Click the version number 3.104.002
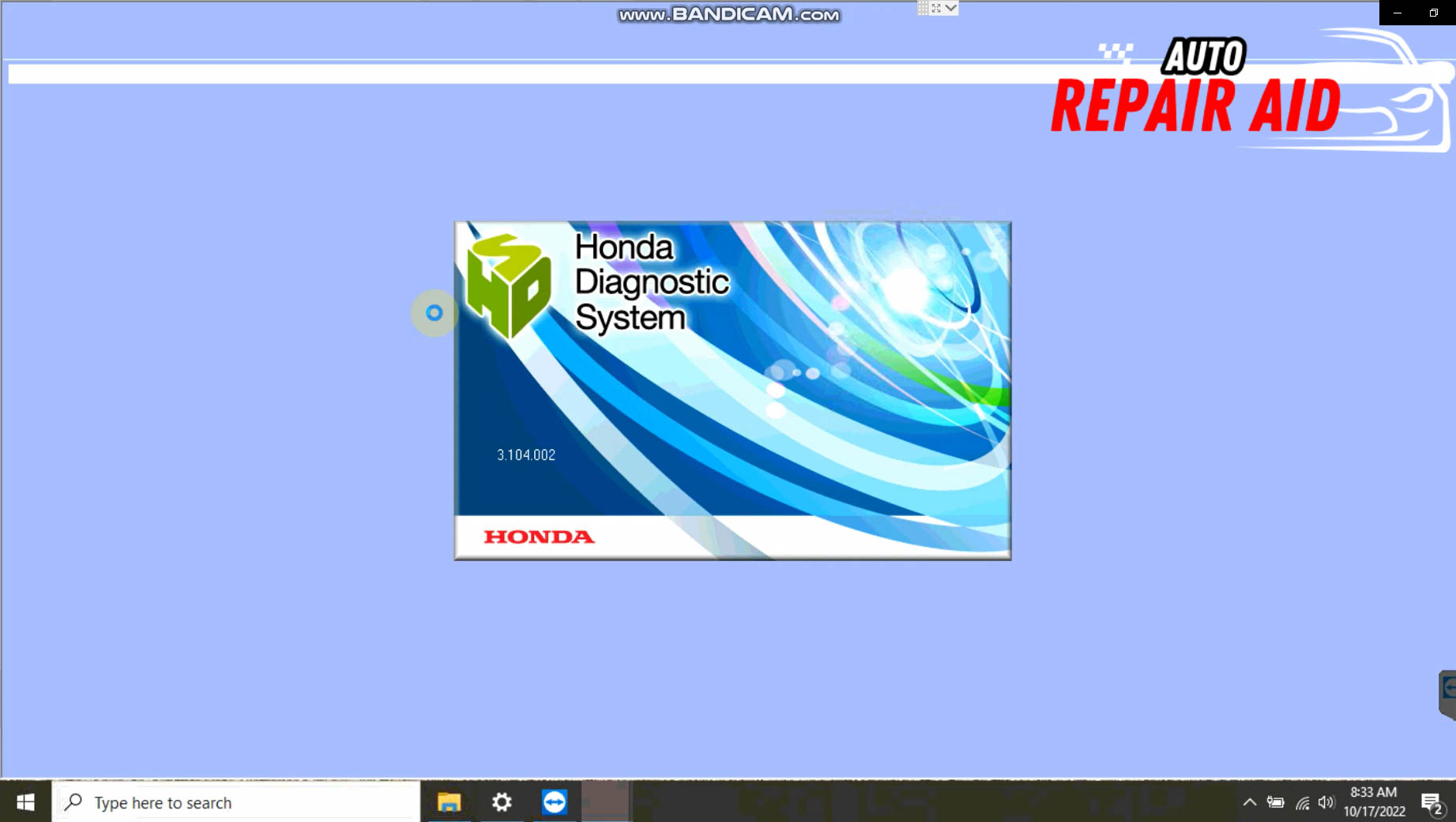 [x=526, y=454]
